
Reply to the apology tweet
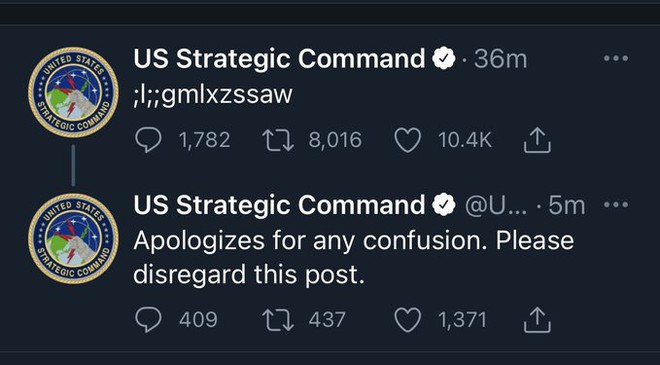tap(149, 320)
